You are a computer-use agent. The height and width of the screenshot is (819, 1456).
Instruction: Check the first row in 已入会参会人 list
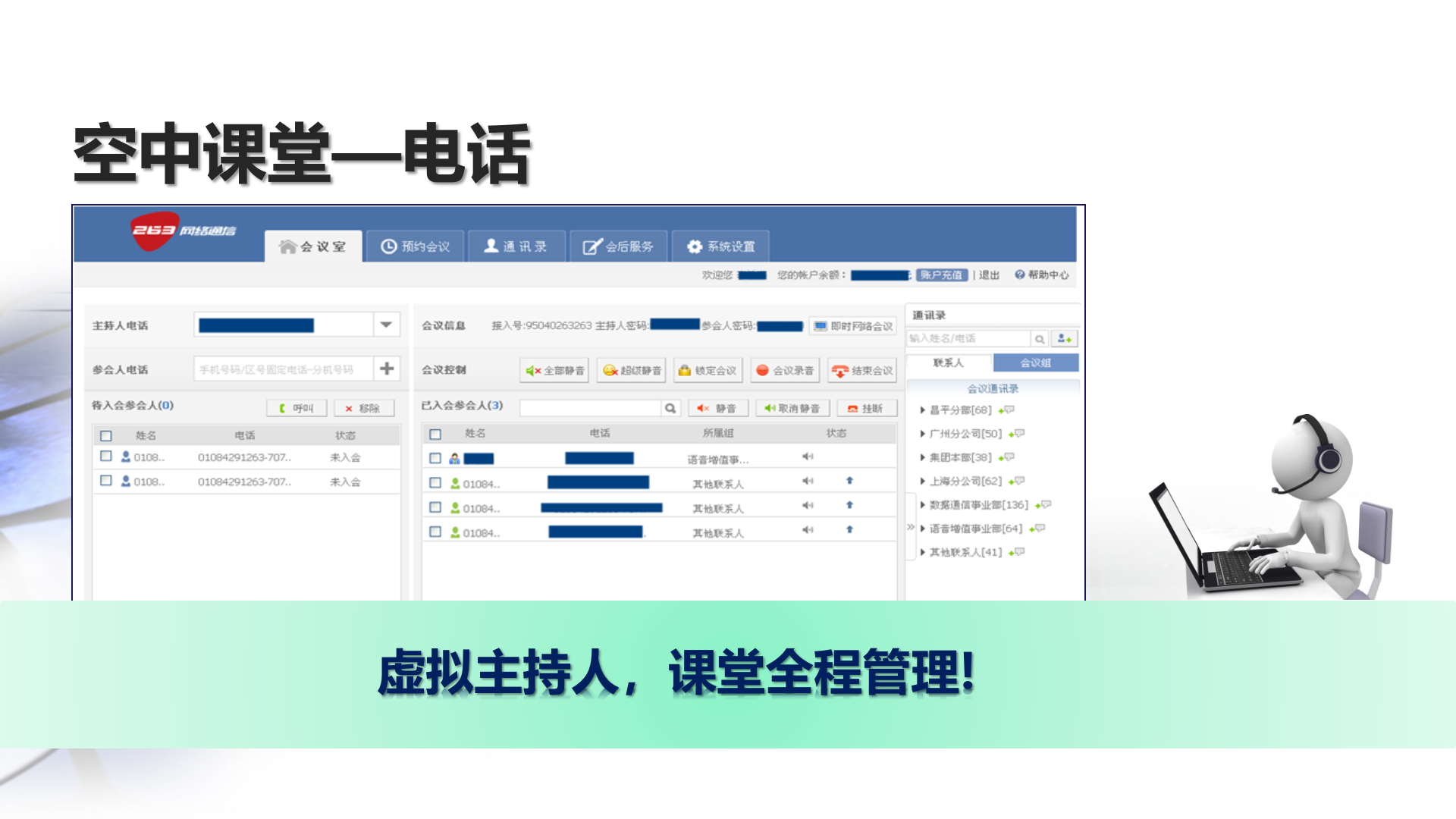click(x=435, y=457)
